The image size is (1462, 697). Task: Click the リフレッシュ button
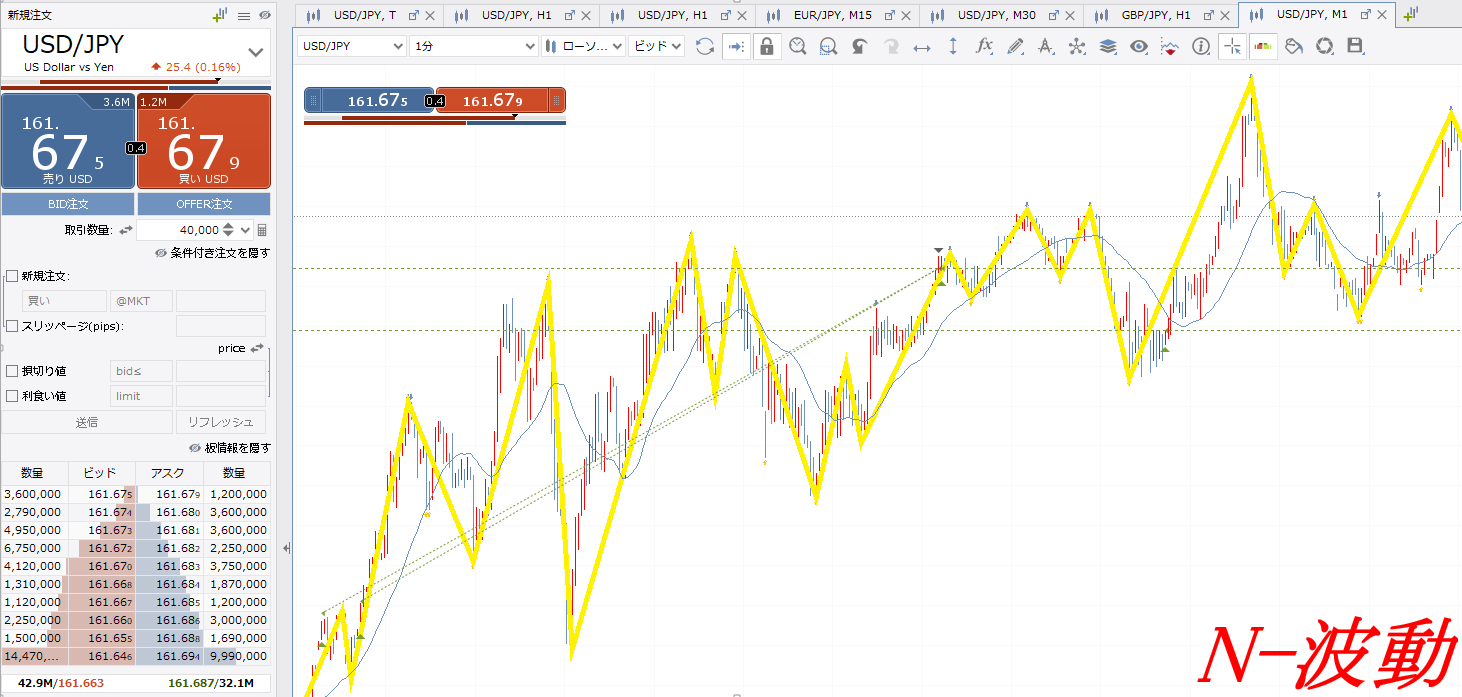221,422
